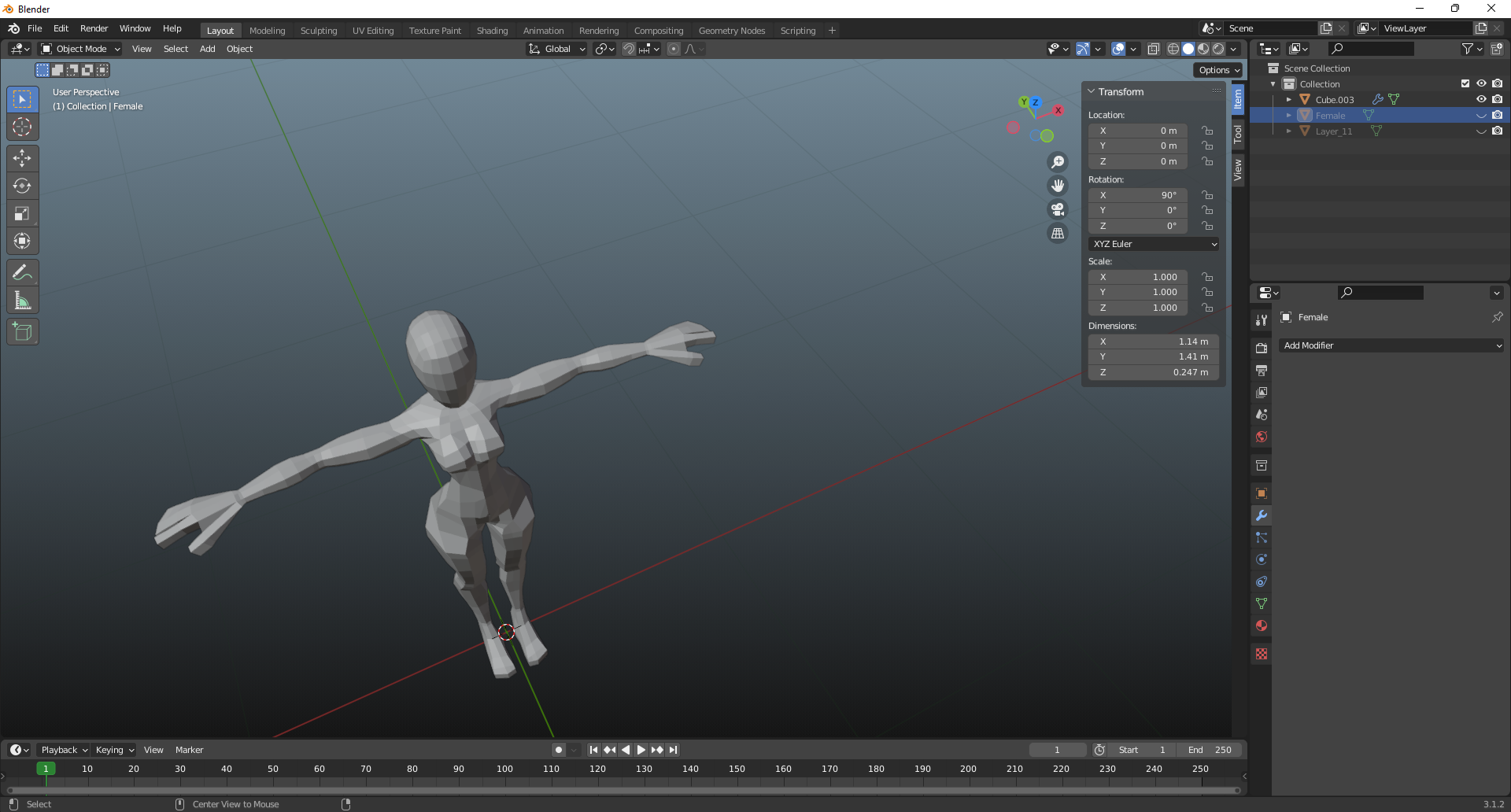The height and width of the screenshot is (812, 1511).
Task: Open the Object Constraints properties tab
Action: [x=1262, y=581]
